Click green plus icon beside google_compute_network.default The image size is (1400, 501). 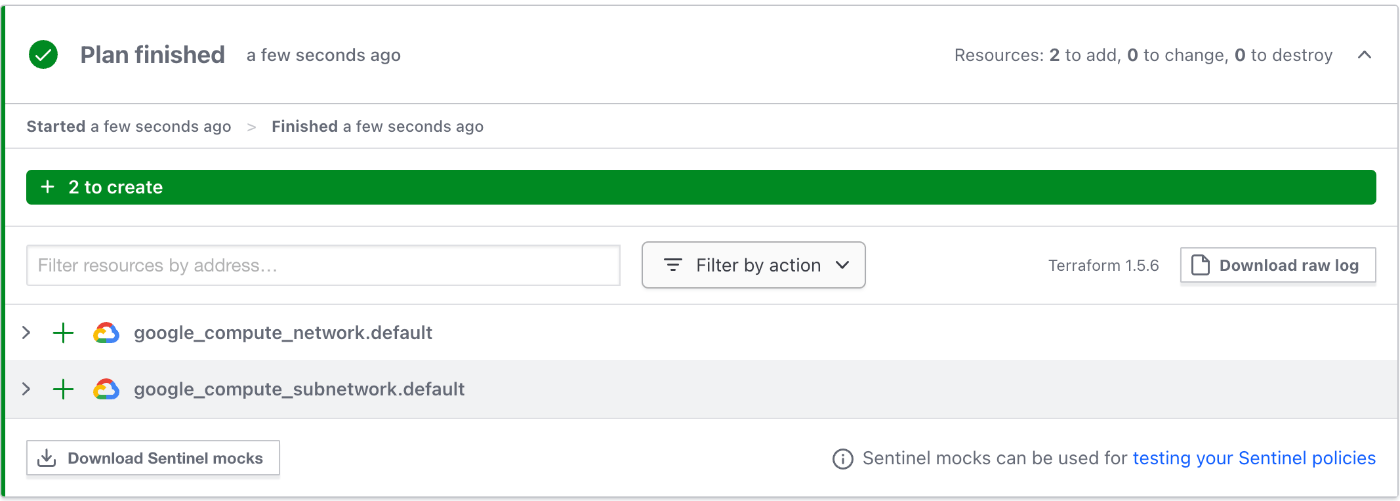tap(63, 333)
